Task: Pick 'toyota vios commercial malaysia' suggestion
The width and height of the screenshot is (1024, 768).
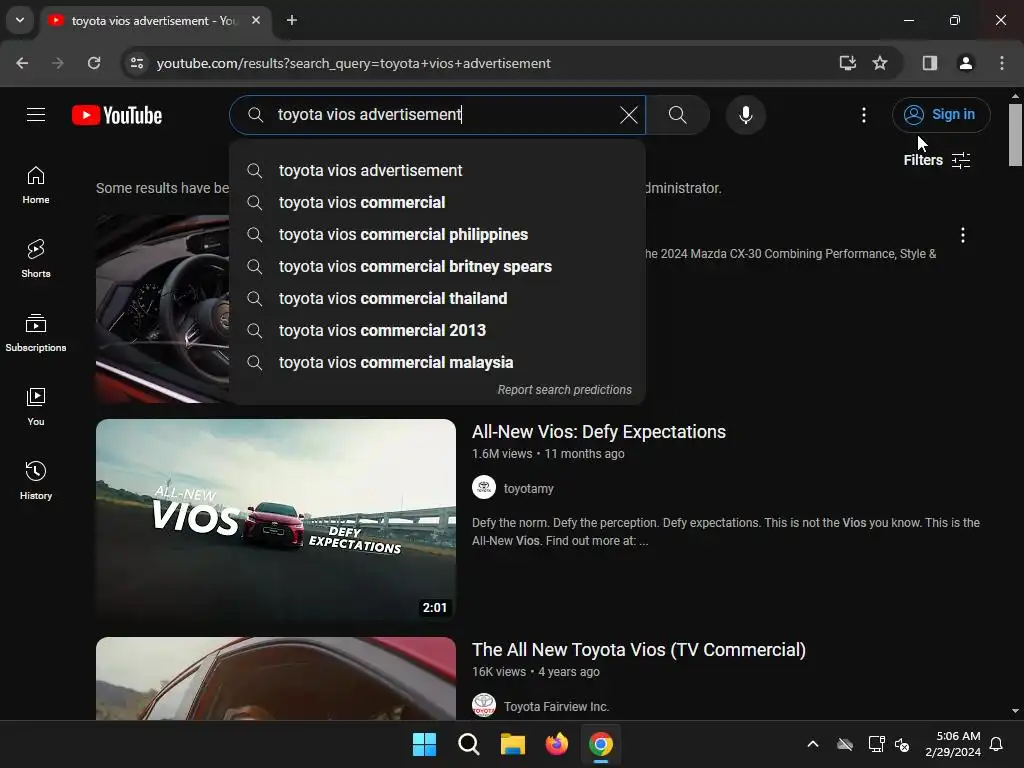Action: click(x=437, y=362)
